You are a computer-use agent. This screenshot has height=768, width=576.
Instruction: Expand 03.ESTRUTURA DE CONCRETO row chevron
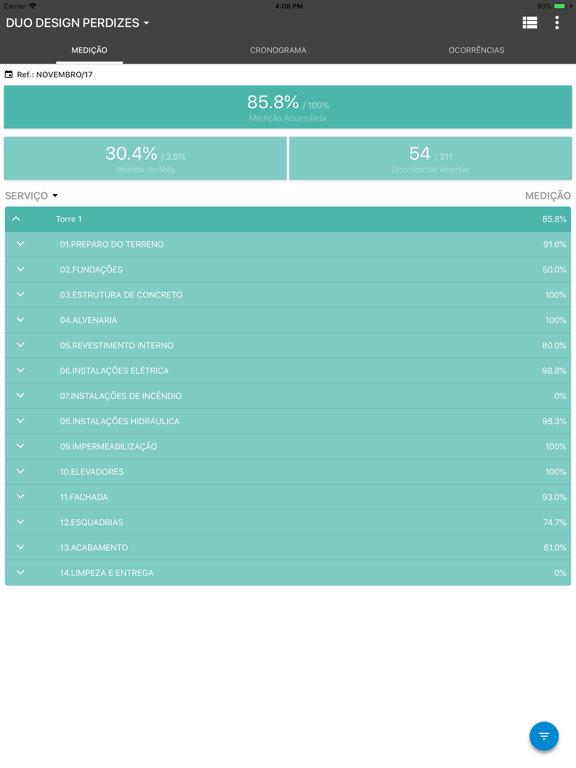tap(21, 294)
